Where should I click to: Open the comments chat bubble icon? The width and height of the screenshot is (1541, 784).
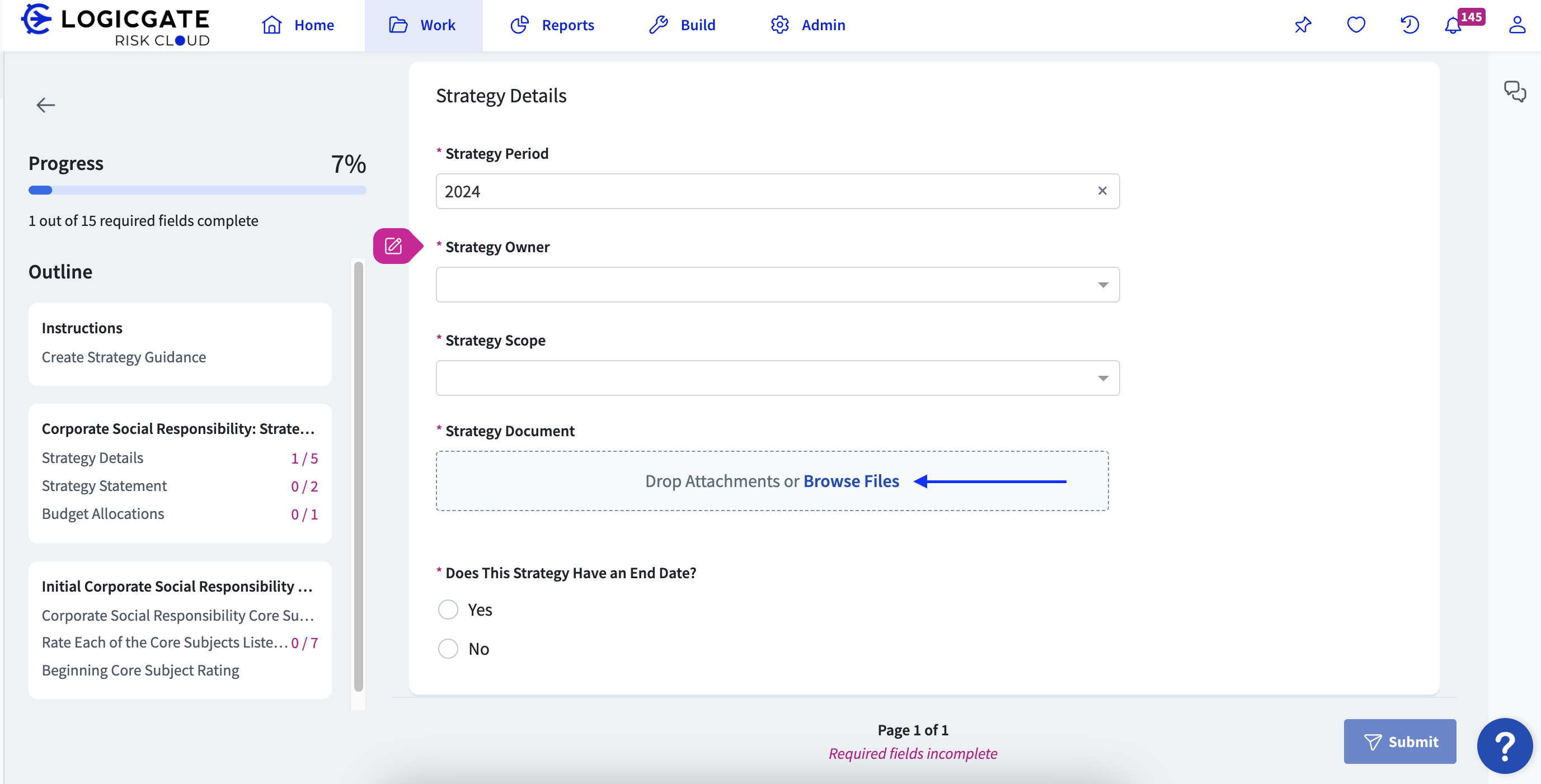pos(1514,92)
